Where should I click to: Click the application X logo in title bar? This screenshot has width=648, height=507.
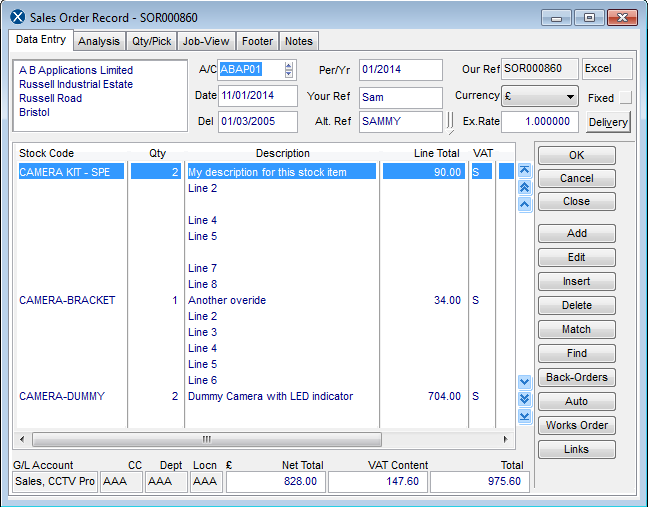pyautogui.click(x=18, y=17)
